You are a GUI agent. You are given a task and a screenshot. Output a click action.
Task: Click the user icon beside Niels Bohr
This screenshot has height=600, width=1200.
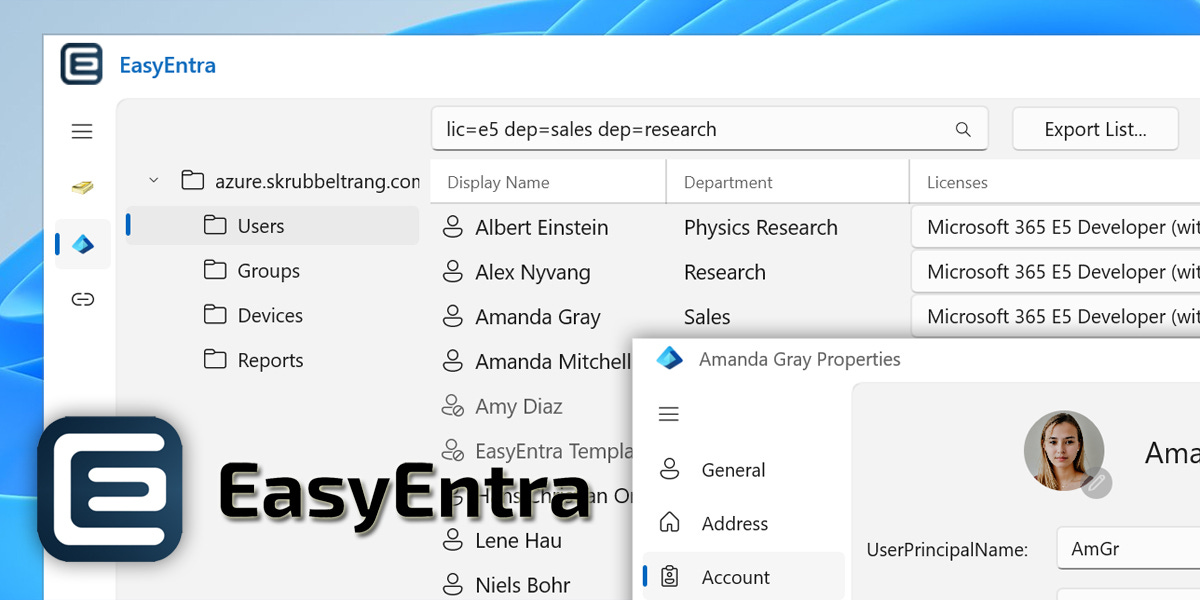coord(453,585)
